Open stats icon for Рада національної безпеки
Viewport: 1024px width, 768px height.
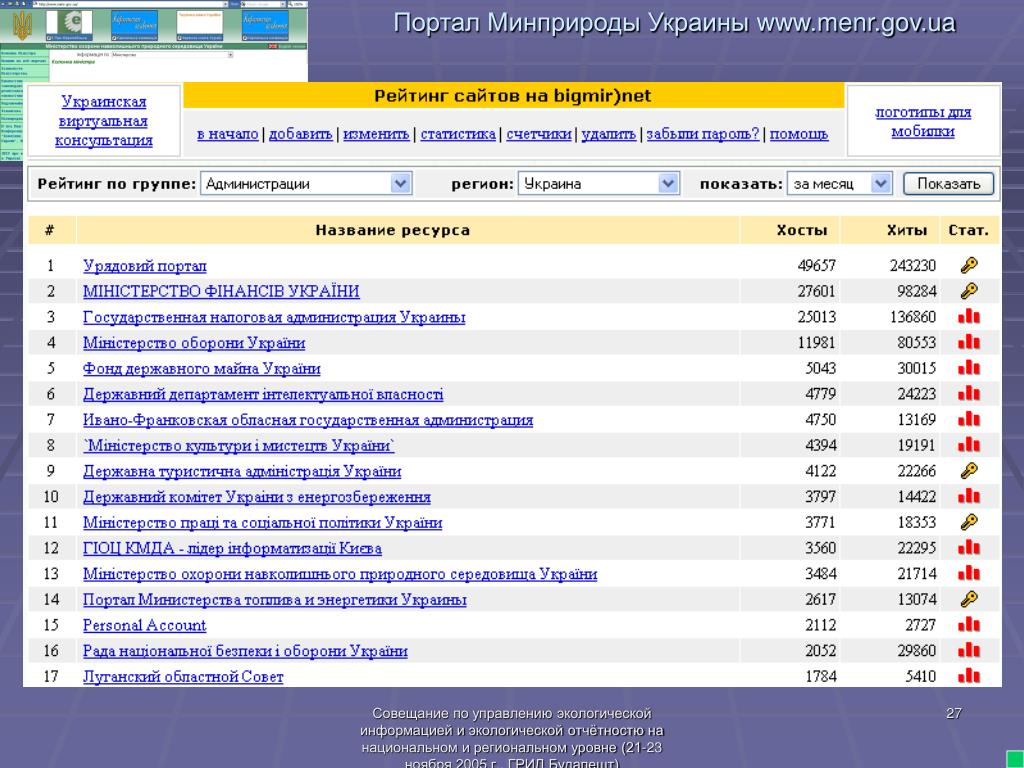coord(969,650)
